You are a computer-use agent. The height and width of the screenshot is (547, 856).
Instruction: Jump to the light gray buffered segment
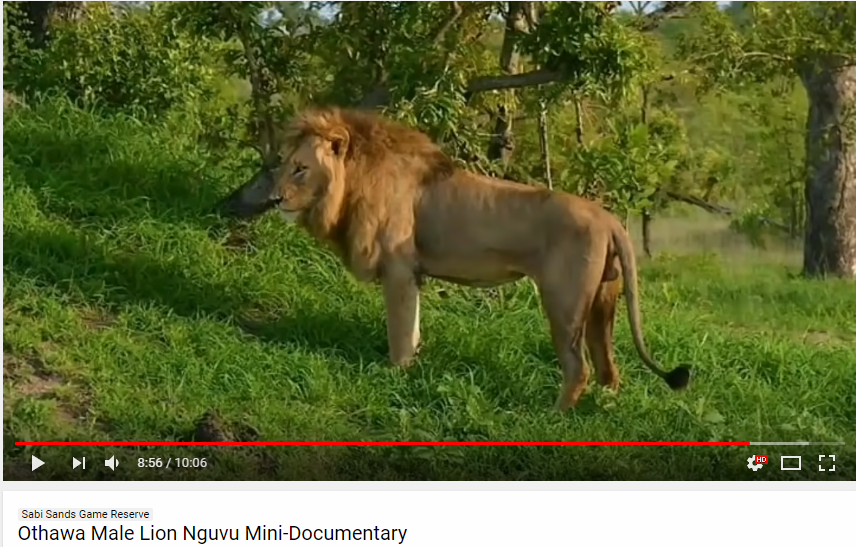click(x=780, y=443)
